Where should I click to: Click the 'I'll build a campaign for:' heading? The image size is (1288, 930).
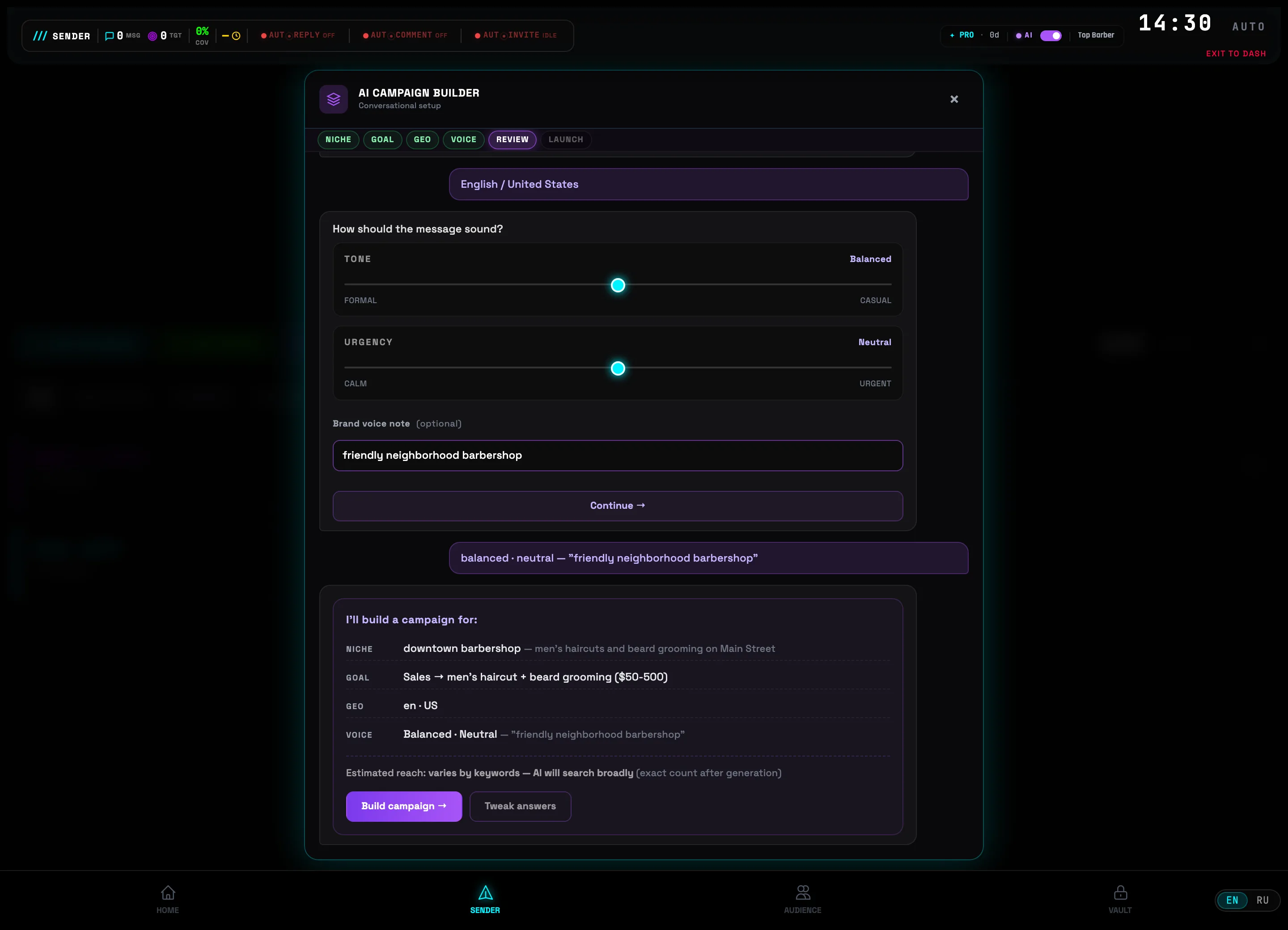tap(411, 619)
